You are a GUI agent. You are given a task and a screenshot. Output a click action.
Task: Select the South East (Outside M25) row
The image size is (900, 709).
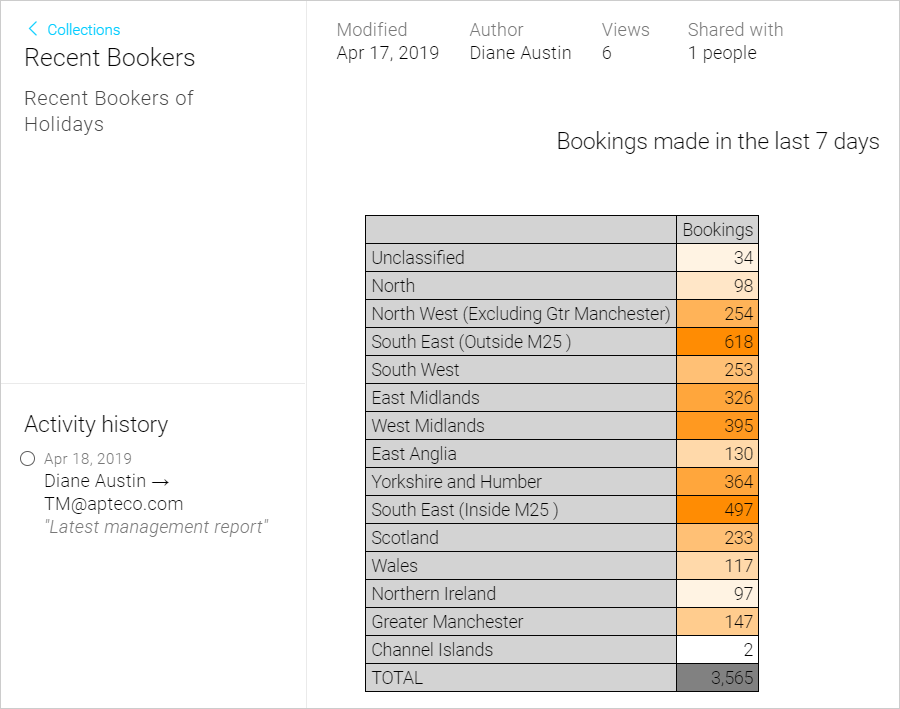[562, 342]
